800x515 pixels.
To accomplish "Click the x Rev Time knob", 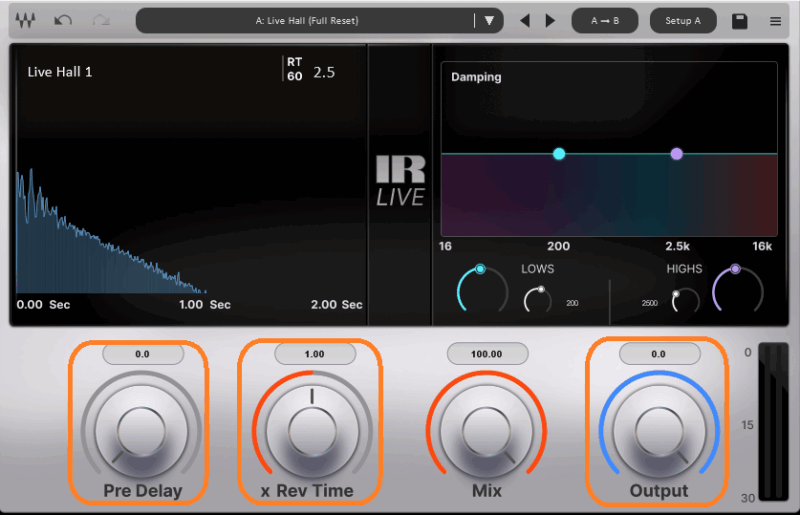I will click(x=312, y=431).
